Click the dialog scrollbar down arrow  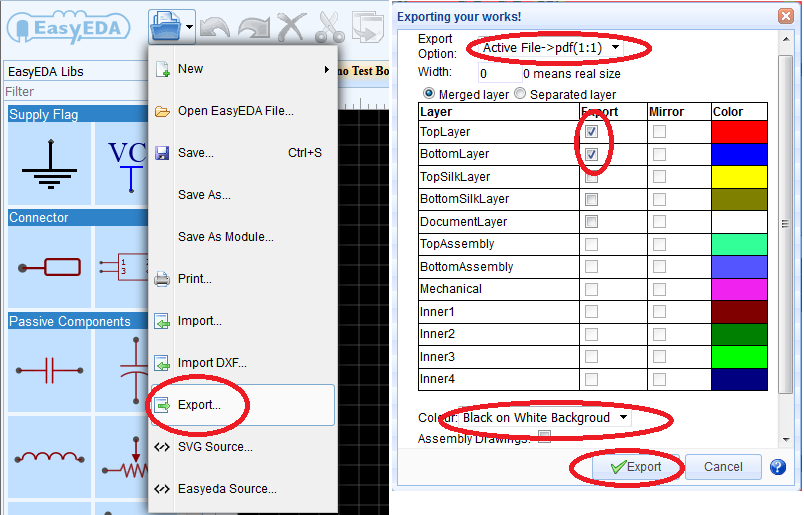(786, 440)
